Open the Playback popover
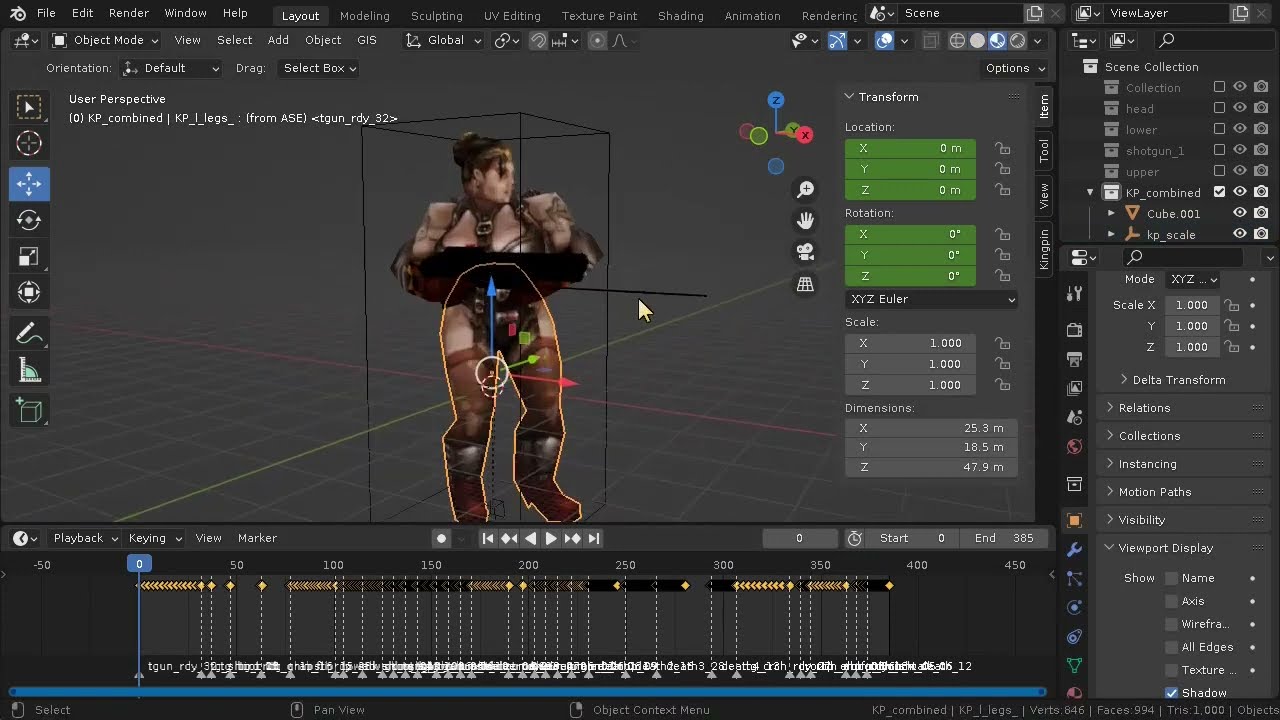The width and height of the screenshot is (1280, 720). tap(85, 538)
